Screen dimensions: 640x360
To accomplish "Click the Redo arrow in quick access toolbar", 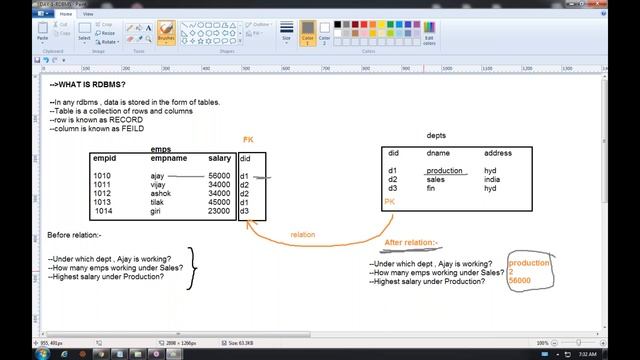I will click(x=55, y=60).
